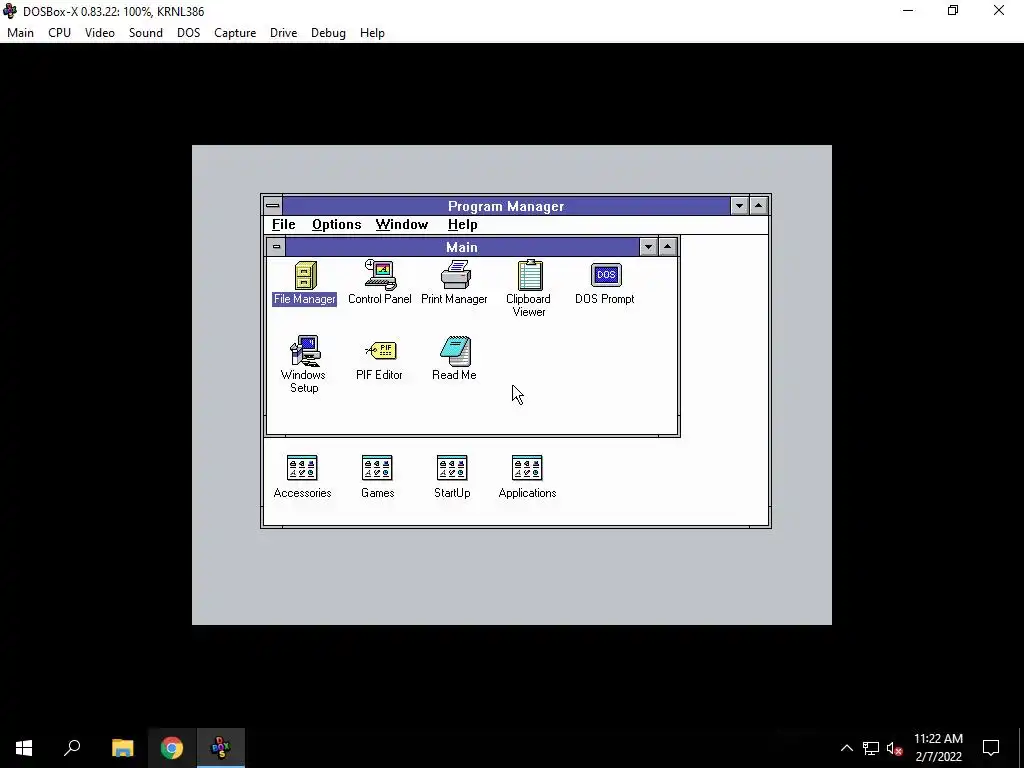The width and height of the screenshot is (1024, 768).
Task: Open DOSBox-X CPU menu
Action: point(59,33)
